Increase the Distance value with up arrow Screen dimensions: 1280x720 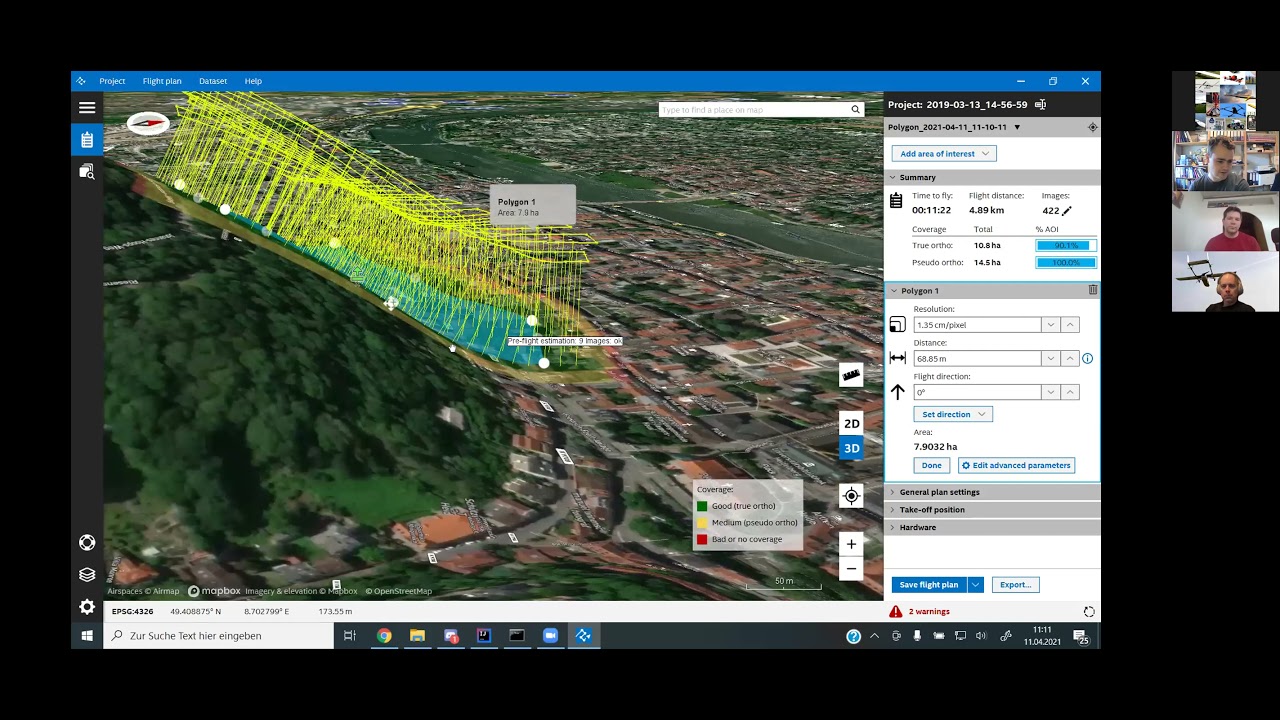pyautogui.click(x=1070, y=358)
